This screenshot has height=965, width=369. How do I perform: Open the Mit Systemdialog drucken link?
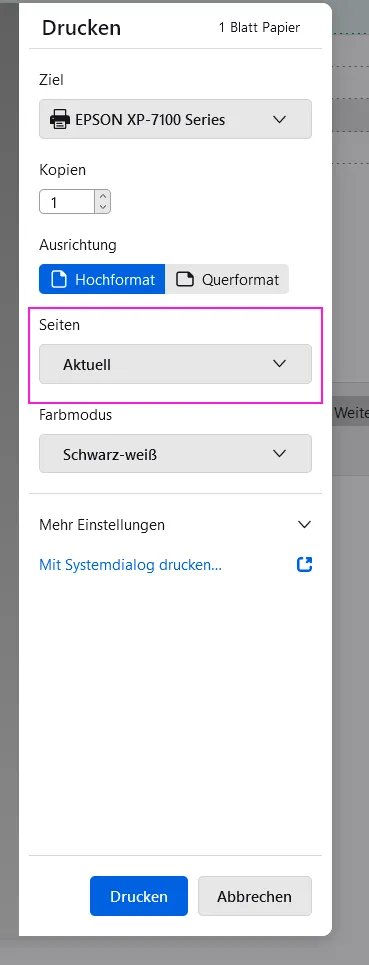tap(130, 565)
